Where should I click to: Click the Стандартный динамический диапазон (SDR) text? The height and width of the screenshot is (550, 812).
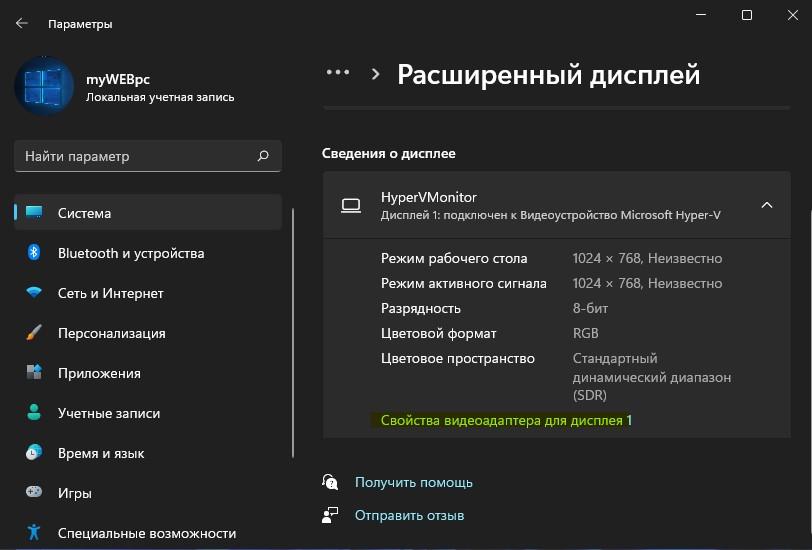pos(651,377)
